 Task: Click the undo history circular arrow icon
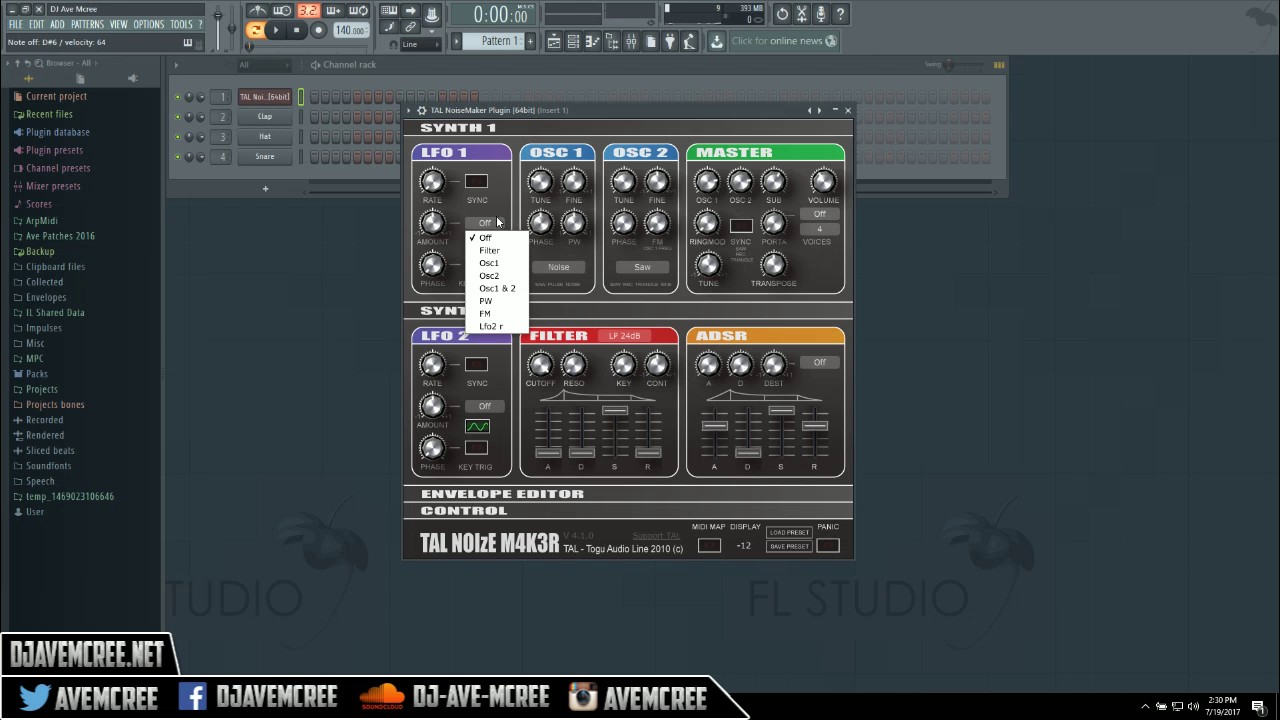pos(783,14)
